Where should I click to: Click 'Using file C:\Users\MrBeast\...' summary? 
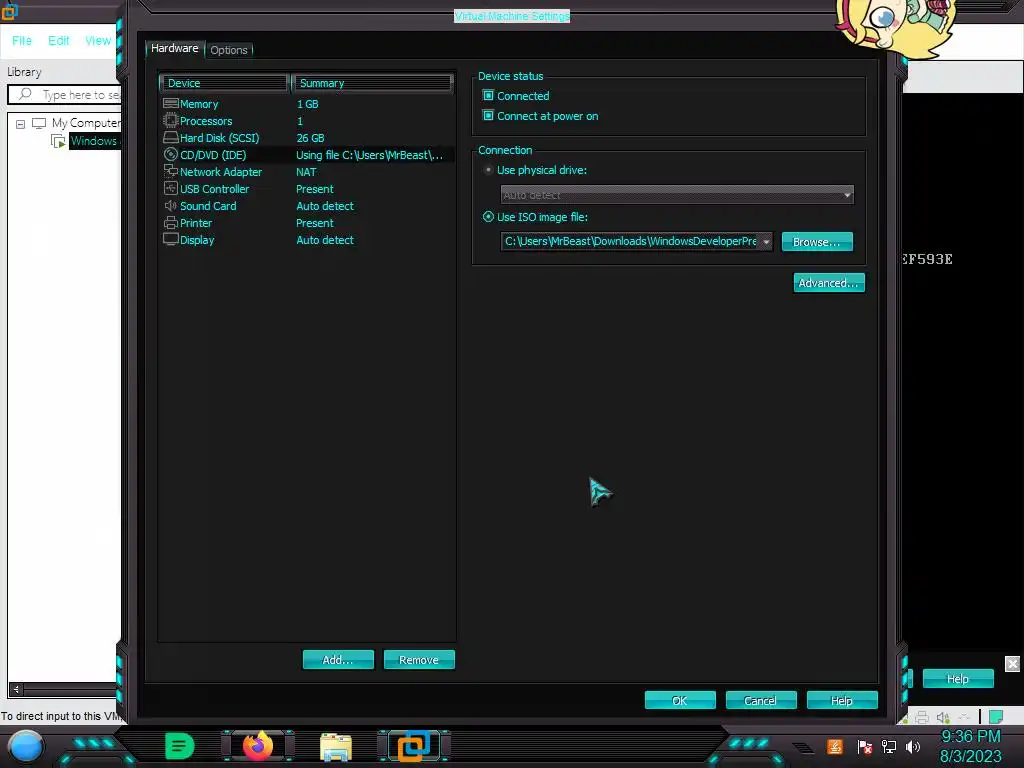pos(370,155)
